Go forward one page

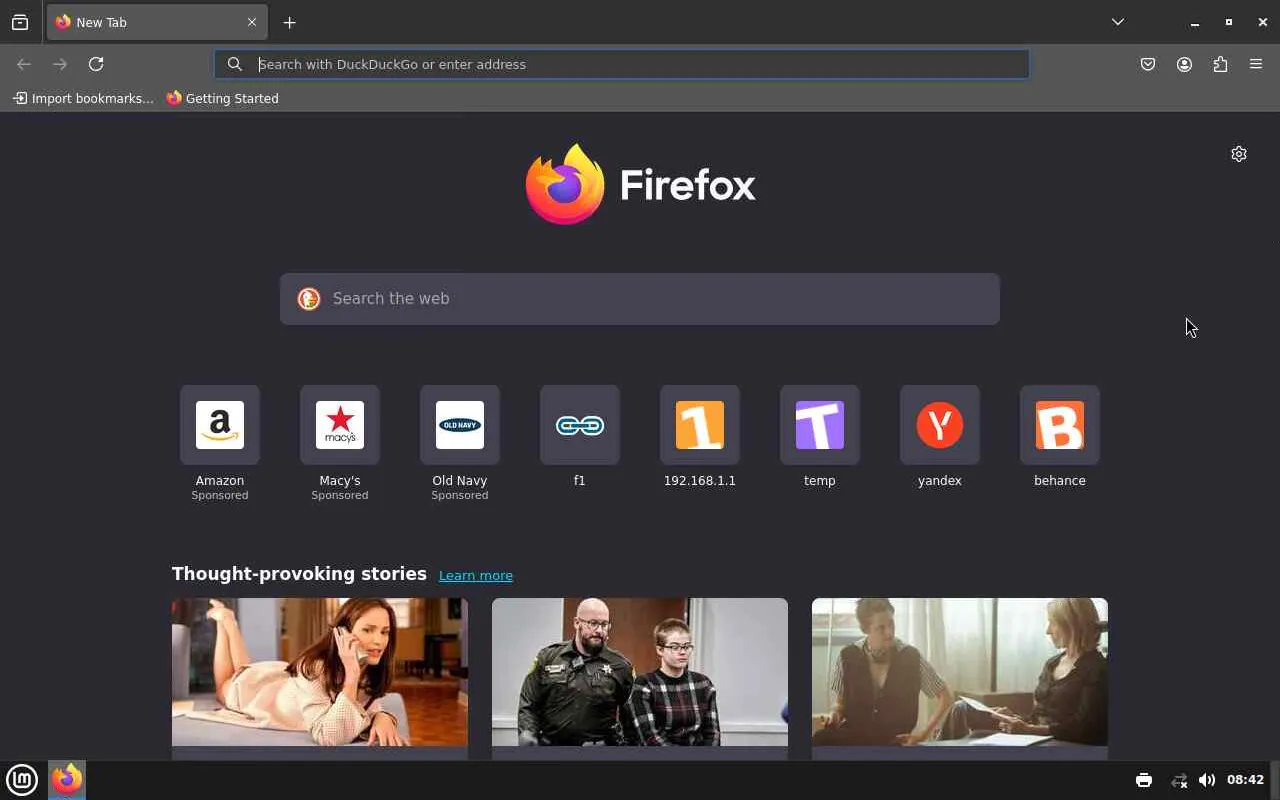[x=60, y=64]
